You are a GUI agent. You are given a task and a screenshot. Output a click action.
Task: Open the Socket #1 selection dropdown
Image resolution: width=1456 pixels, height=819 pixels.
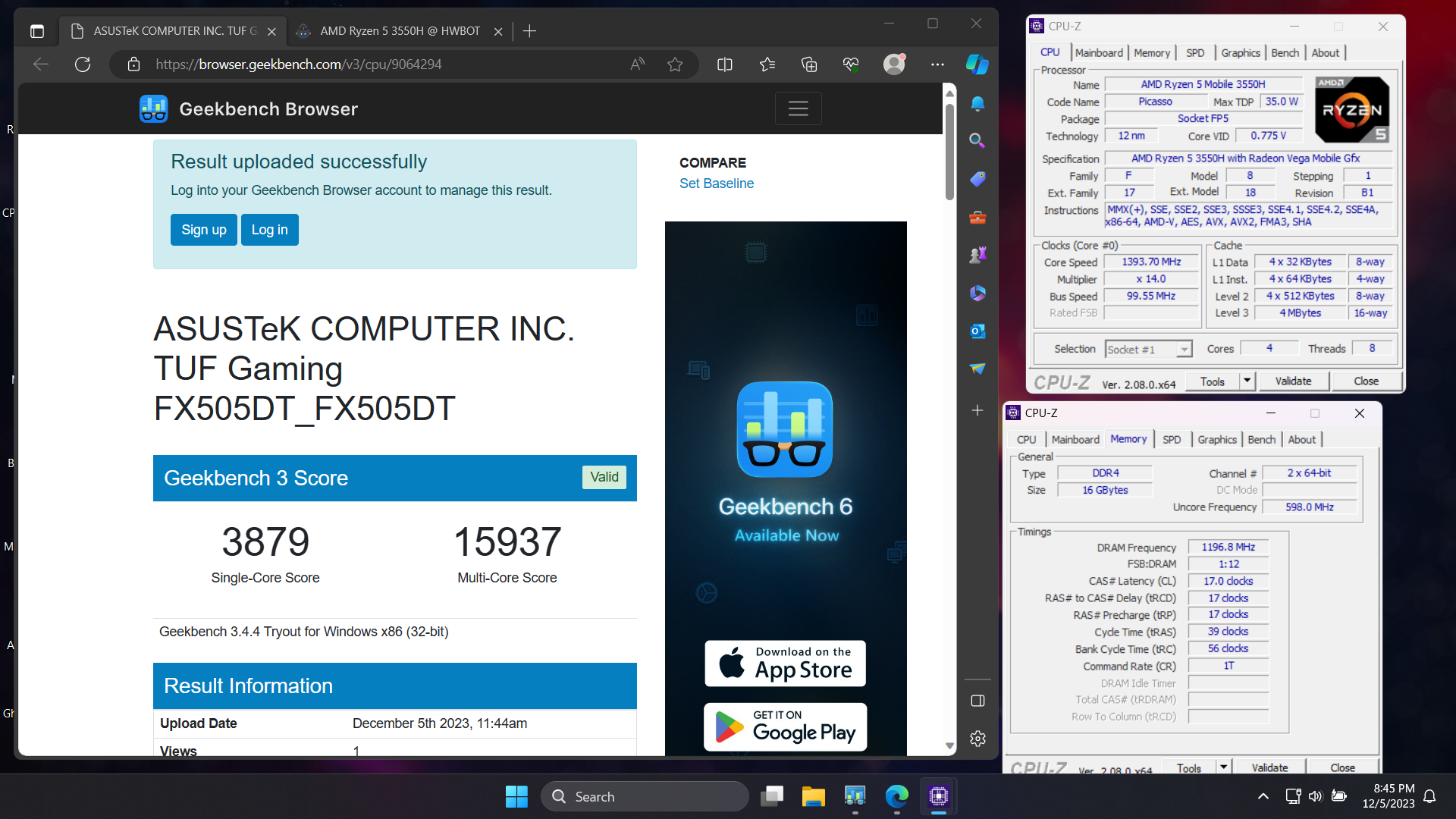tap(1148, 349)
